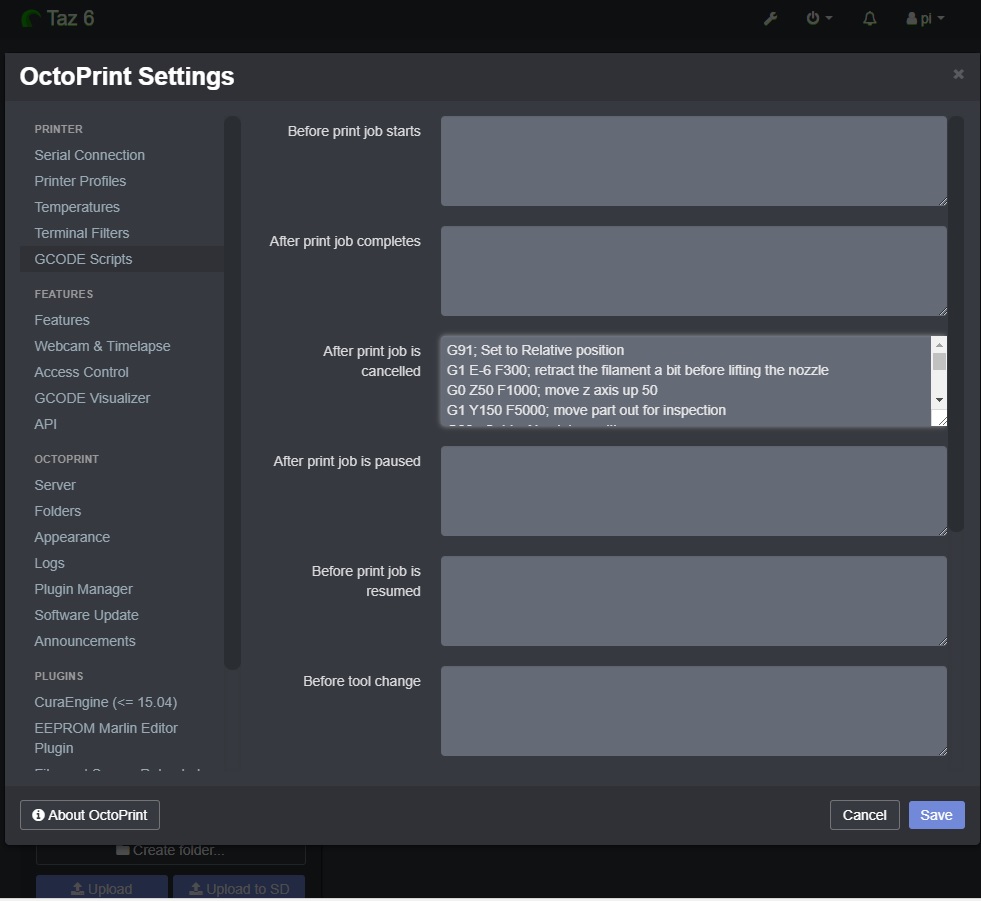Open the pi user menu
981x901 pixels.
pos(925,19)
